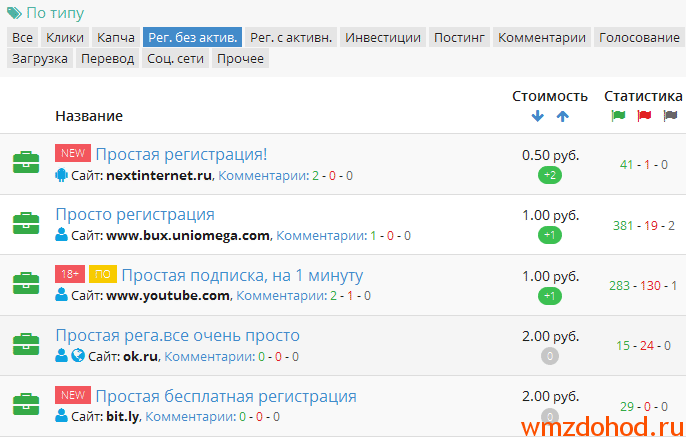Click the price '0.50 руб.'
This screenshot has height=440, width=686.
click(550, 155)
